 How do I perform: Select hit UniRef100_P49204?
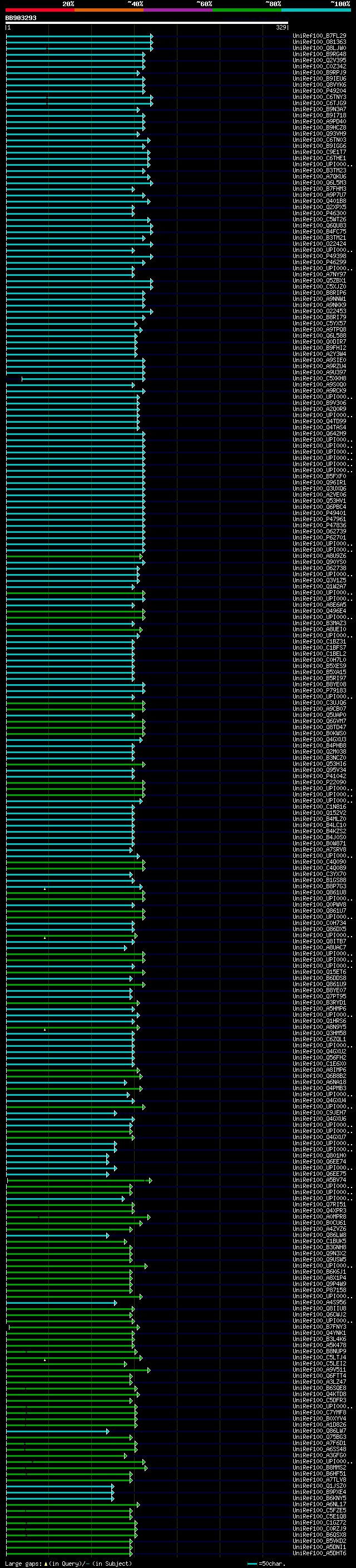click(319, 91)
